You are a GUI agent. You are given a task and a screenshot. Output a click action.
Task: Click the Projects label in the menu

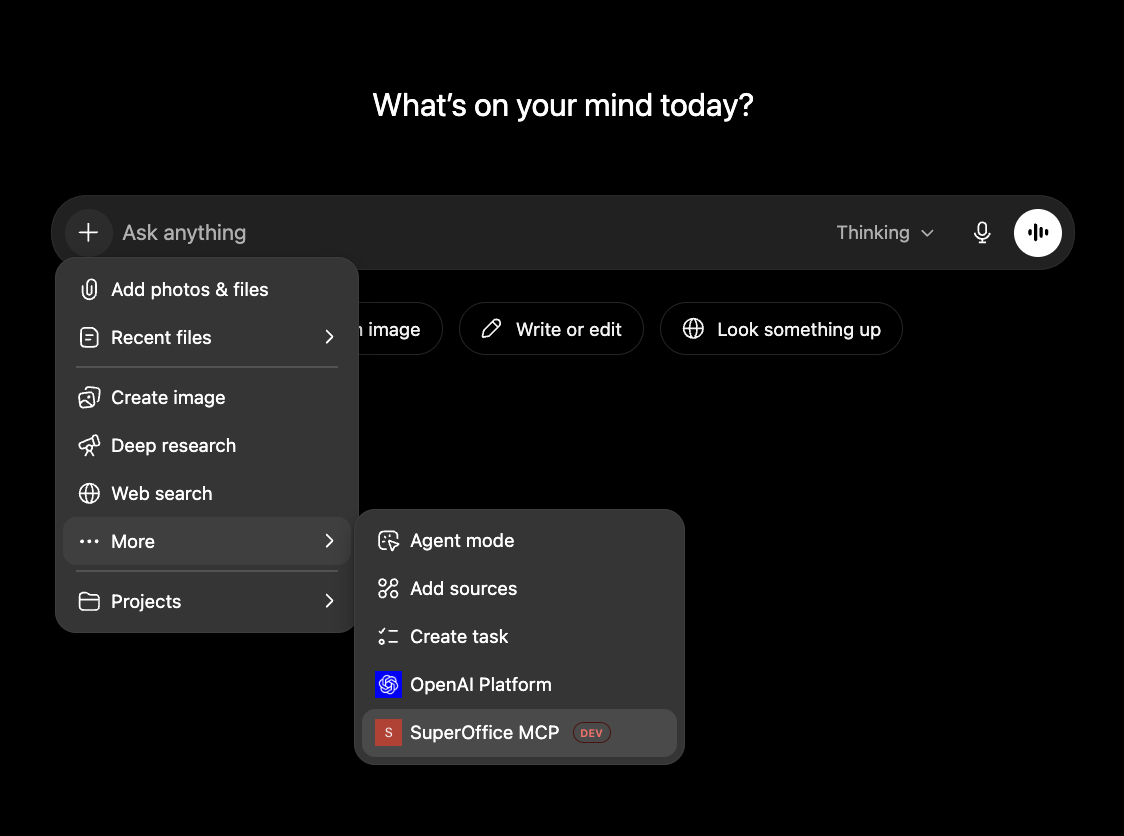coord(146,602)
